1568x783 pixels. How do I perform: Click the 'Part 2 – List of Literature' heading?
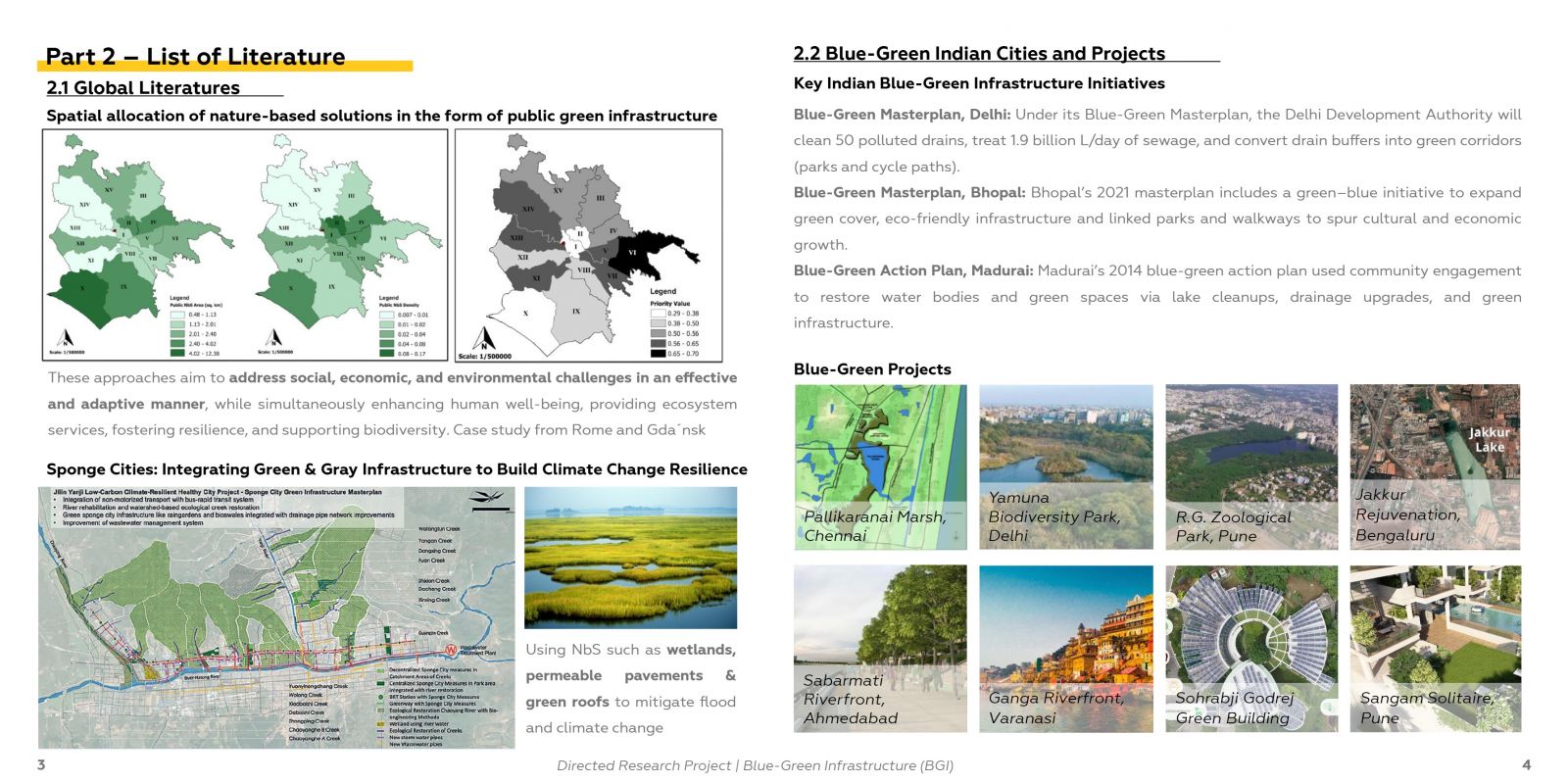pyautogui.click(x=196, y=57)
